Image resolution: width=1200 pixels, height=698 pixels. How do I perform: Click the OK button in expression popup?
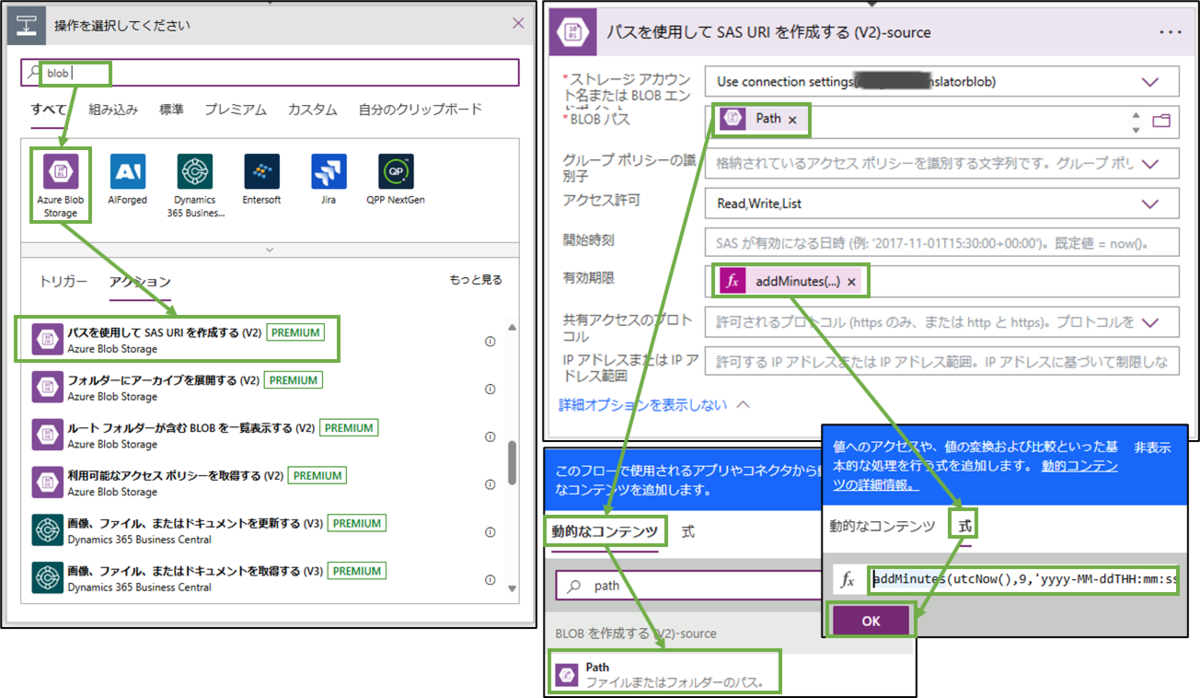[x=871, y=621]
